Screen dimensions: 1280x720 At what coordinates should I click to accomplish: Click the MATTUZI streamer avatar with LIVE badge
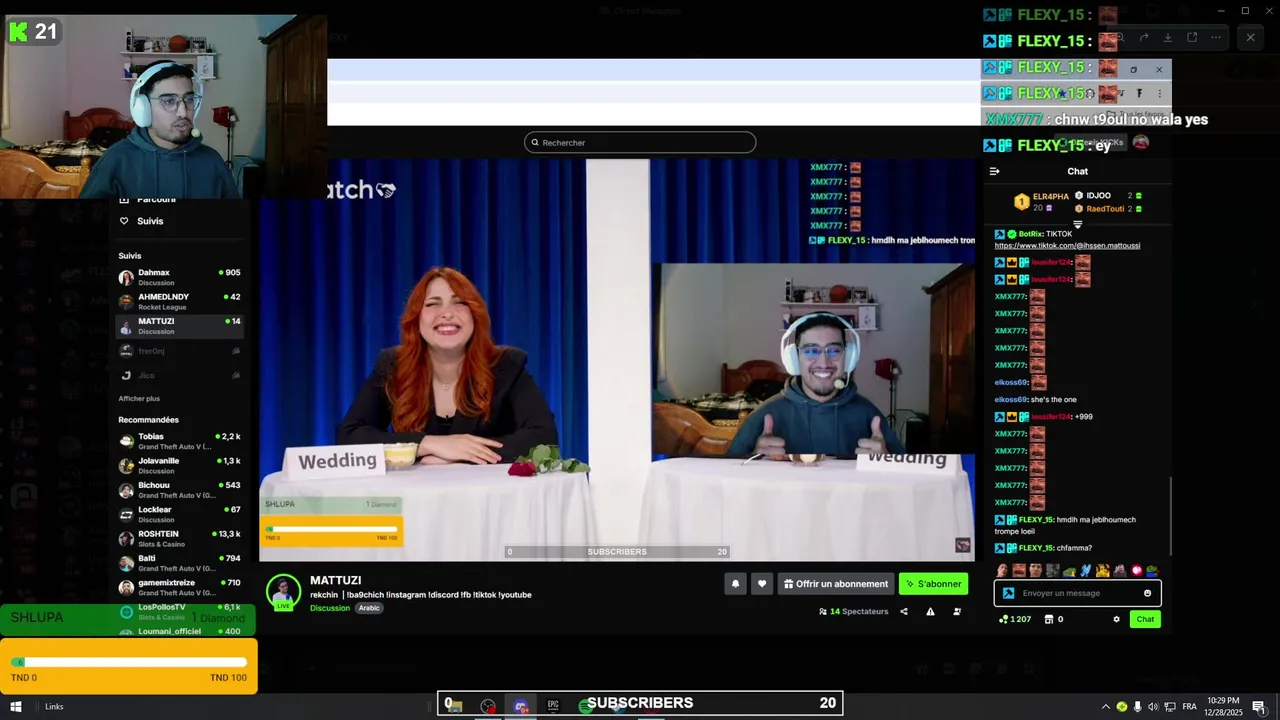click(283, 592)
